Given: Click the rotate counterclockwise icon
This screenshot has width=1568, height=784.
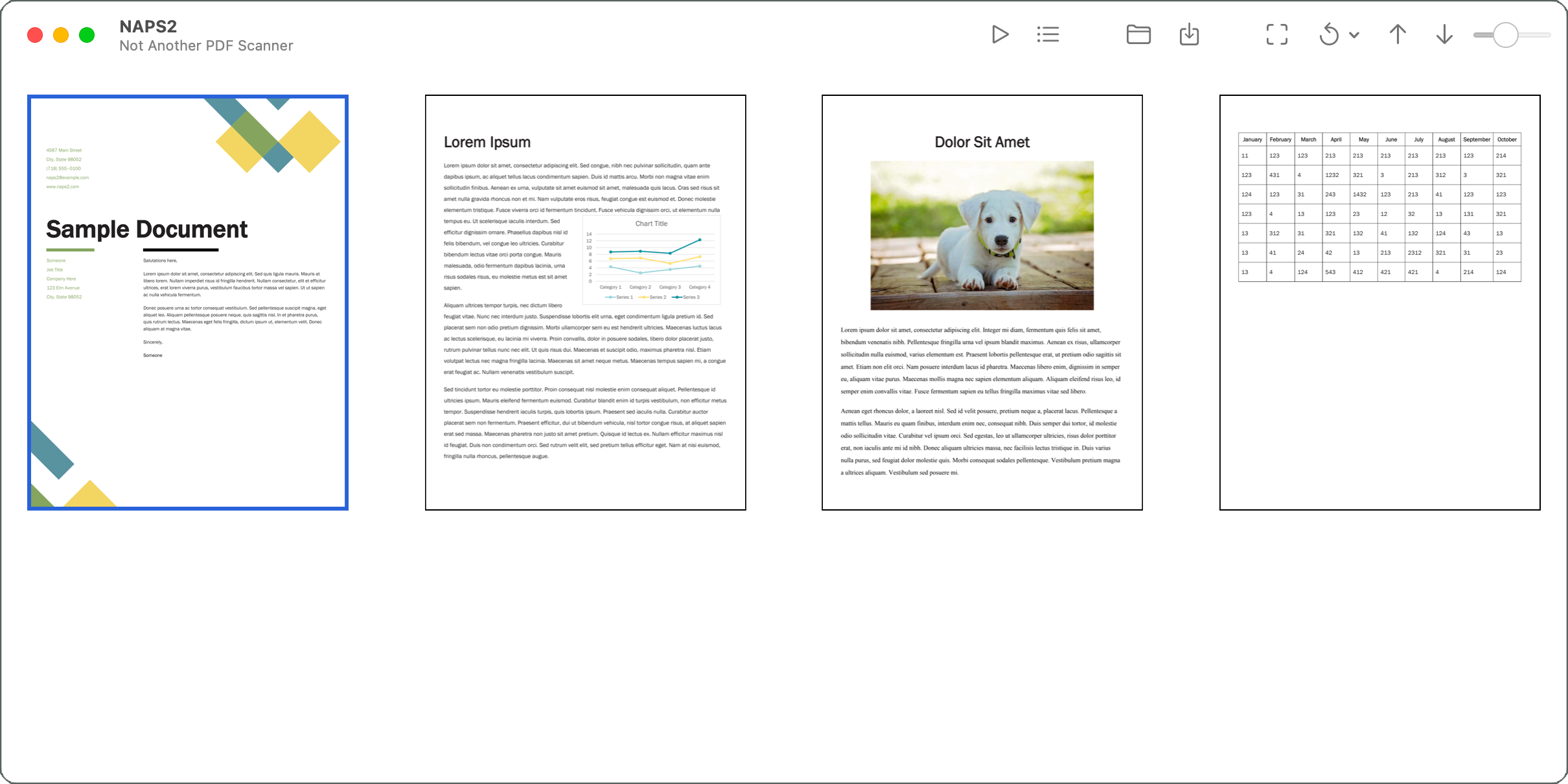Looking at the screenshot, I should click(x=1329, y=34).
